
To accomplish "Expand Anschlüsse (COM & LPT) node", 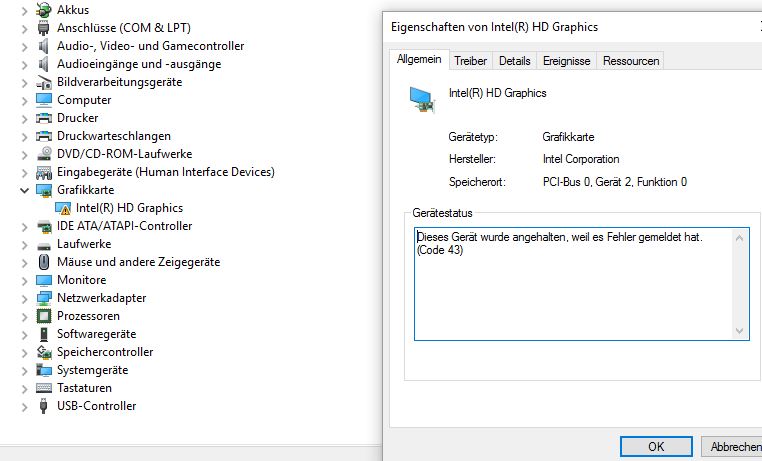I will [x=24, y=28].
